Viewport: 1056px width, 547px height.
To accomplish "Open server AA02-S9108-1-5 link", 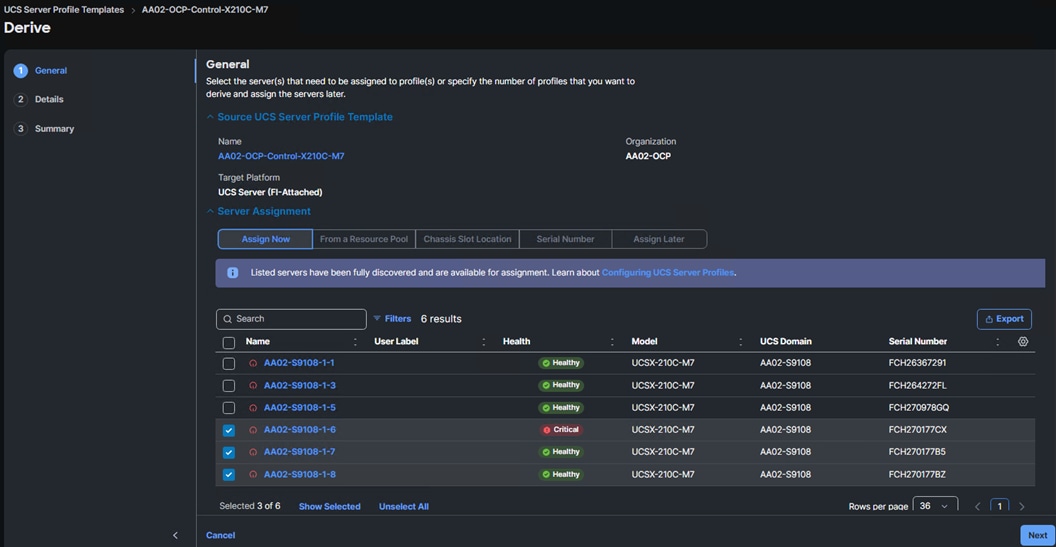I will coord(300,408).
